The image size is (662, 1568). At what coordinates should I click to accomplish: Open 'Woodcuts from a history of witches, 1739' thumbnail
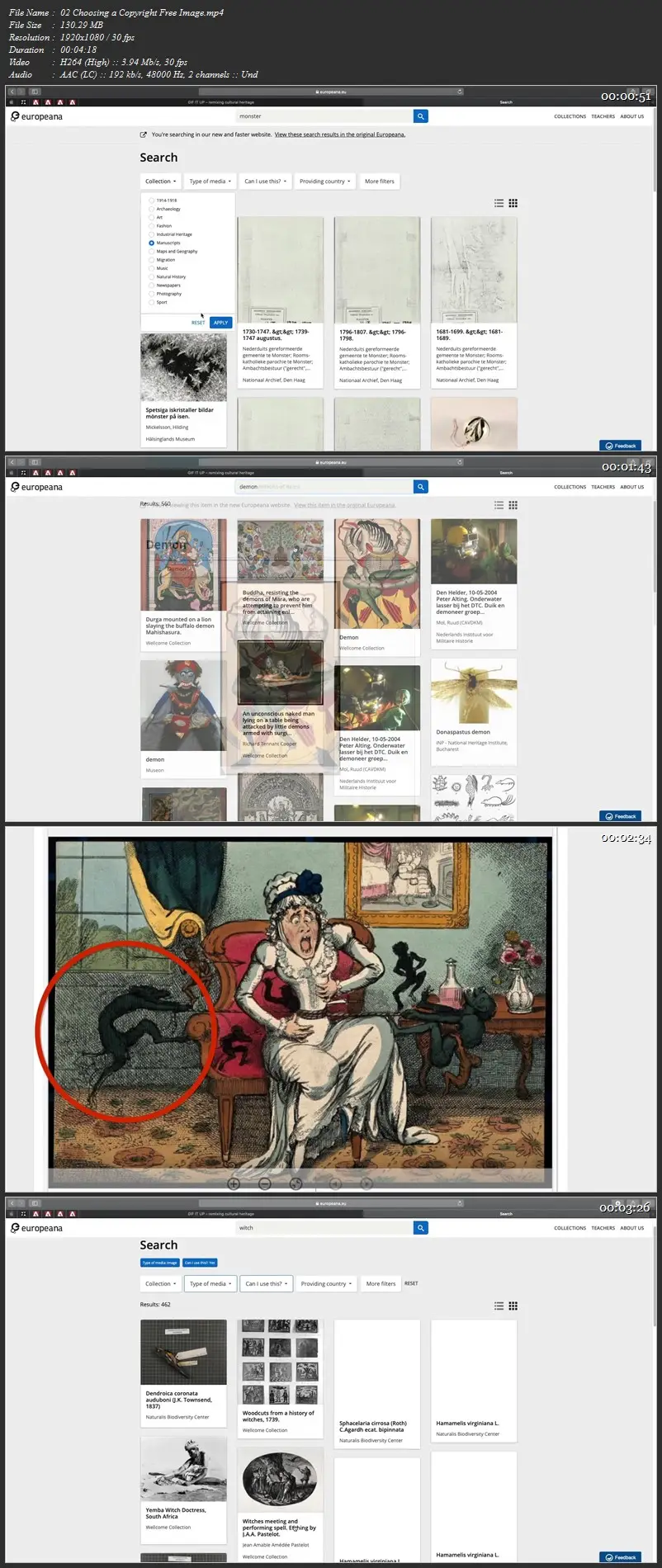280,1363
